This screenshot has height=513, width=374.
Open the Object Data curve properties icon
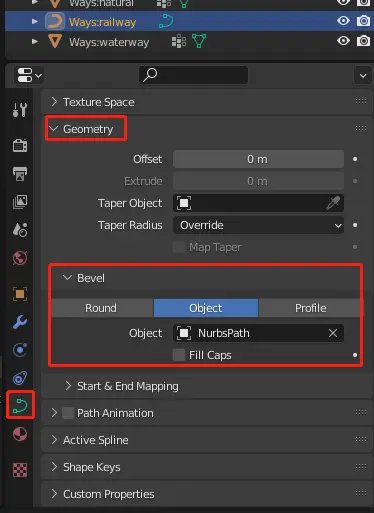20,406
